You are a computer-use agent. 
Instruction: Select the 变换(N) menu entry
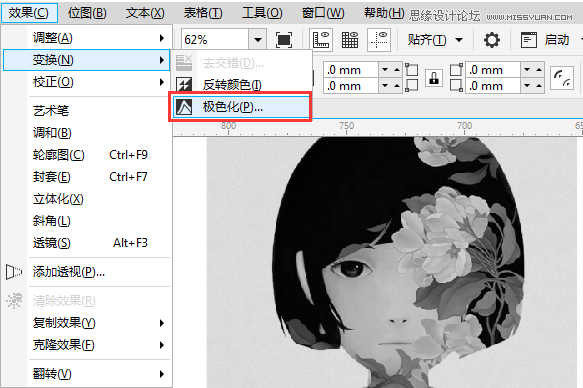coord(86,60)
